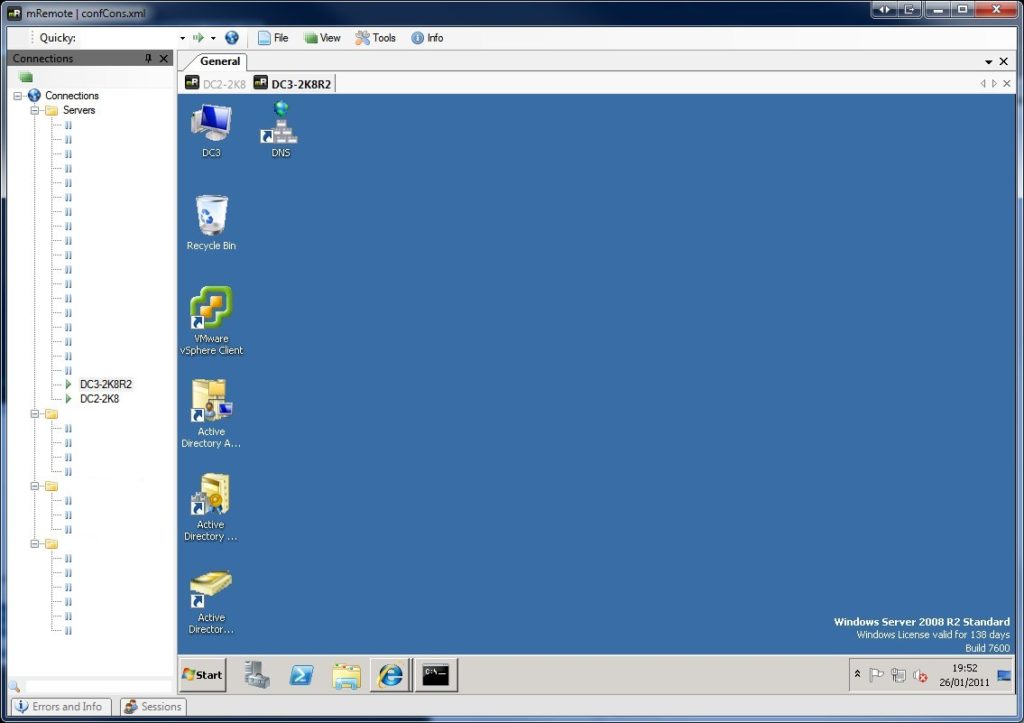Click the Action Center flag icon
This screenshot has width=1024, height=723.
[876, 675]
